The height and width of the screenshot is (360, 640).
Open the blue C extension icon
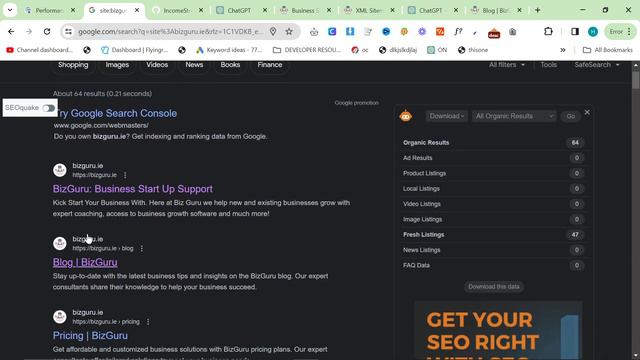click(x=332, y=31)
